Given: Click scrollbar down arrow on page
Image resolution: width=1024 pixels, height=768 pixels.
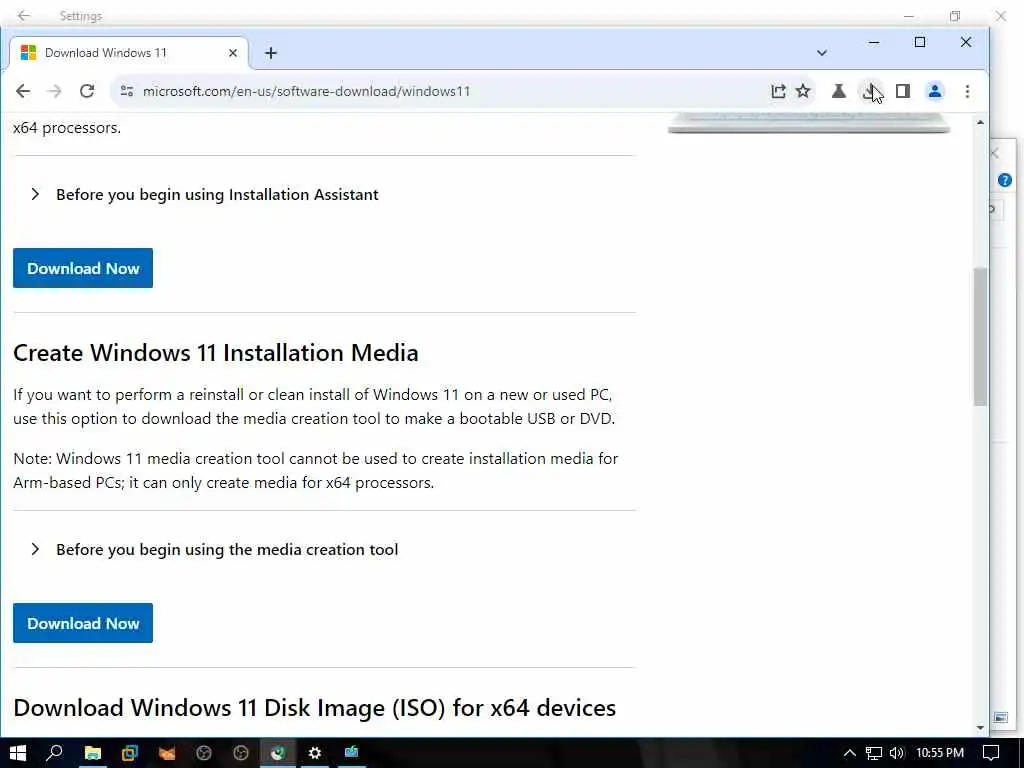Looking at the screenshot, I should tap(980, 728).
